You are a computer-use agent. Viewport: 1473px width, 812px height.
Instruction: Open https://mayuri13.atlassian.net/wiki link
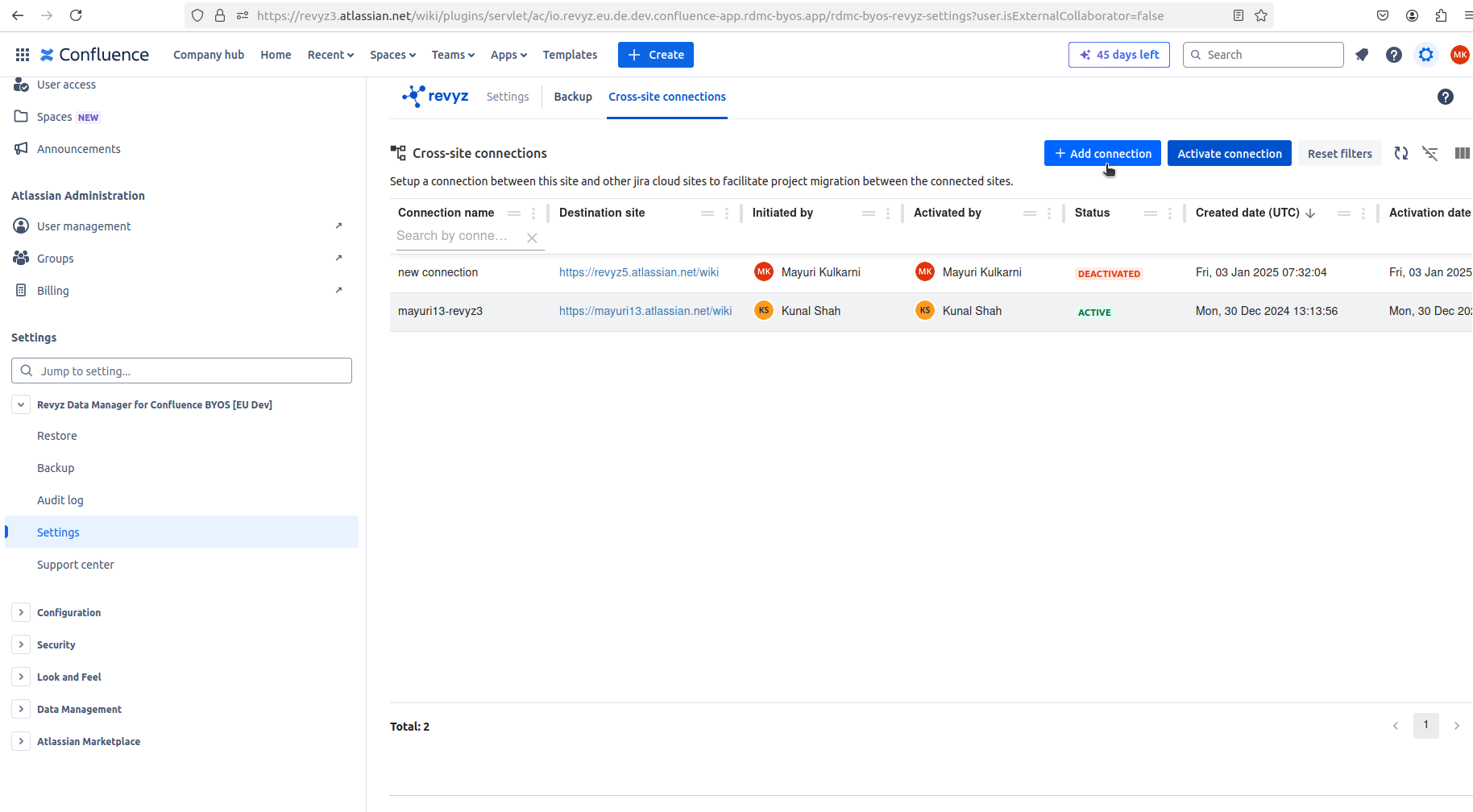tap(645, 311)
